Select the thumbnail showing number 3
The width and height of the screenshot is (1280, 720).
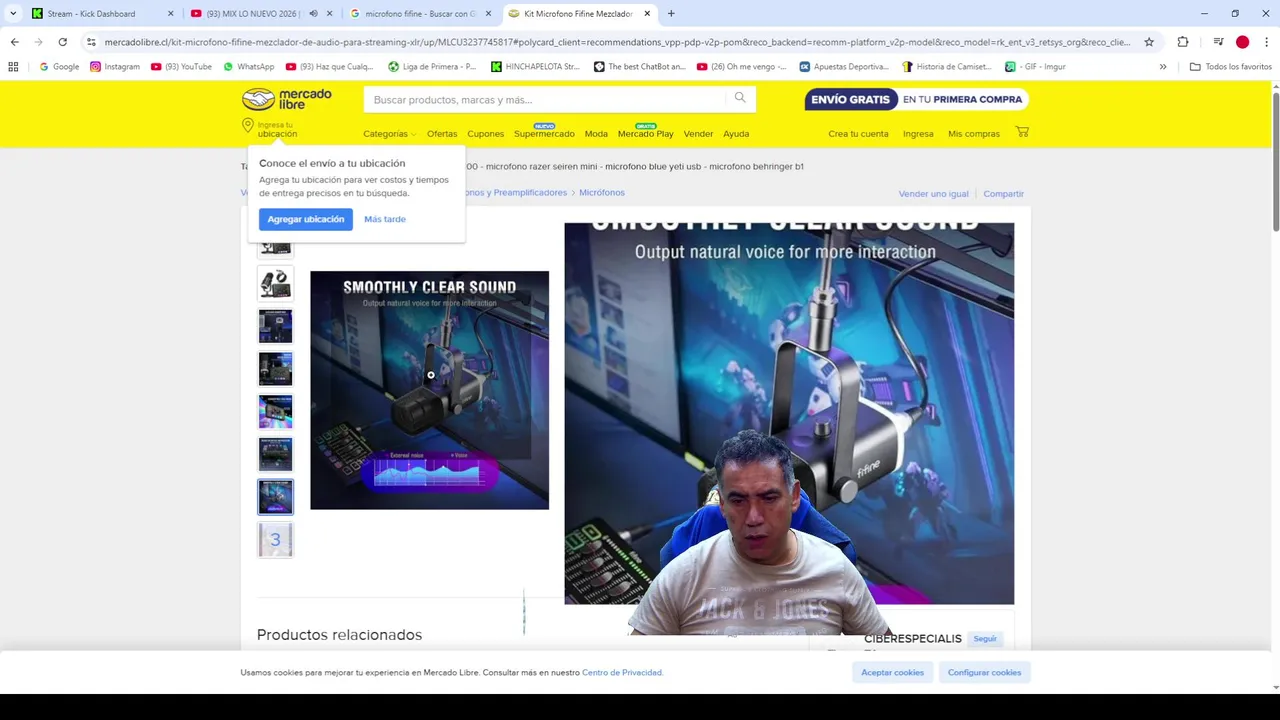(275, 540)
